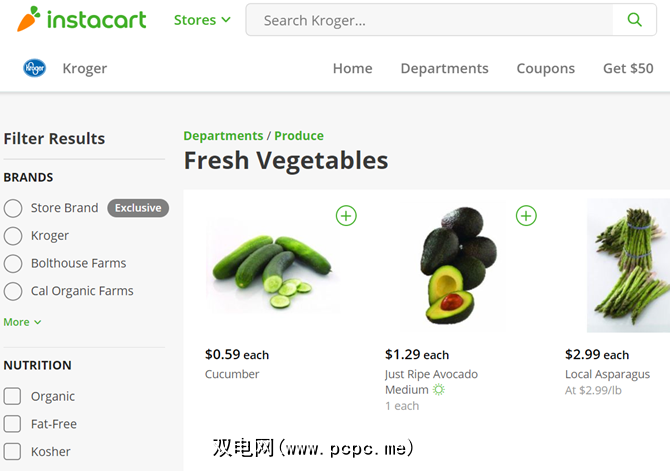Open the Cucumber product image

coord(272,267)
